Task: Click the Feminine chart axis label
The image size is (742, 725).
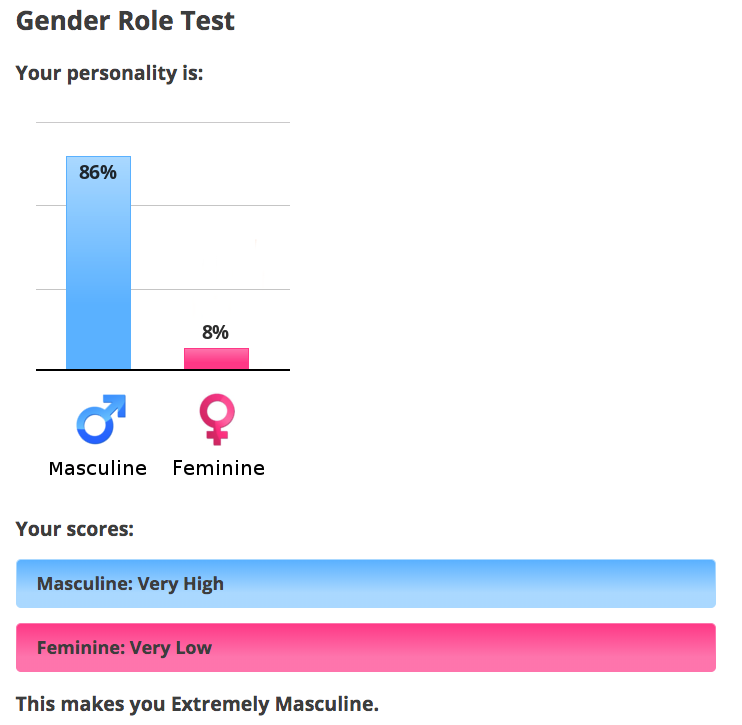Action: tap(219, 468)
